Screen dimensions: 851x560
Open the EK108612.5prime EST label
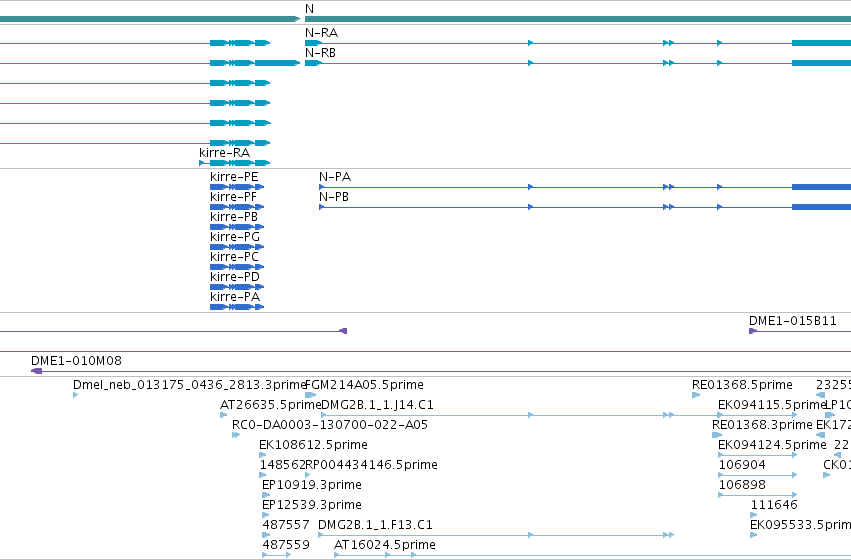313,444
